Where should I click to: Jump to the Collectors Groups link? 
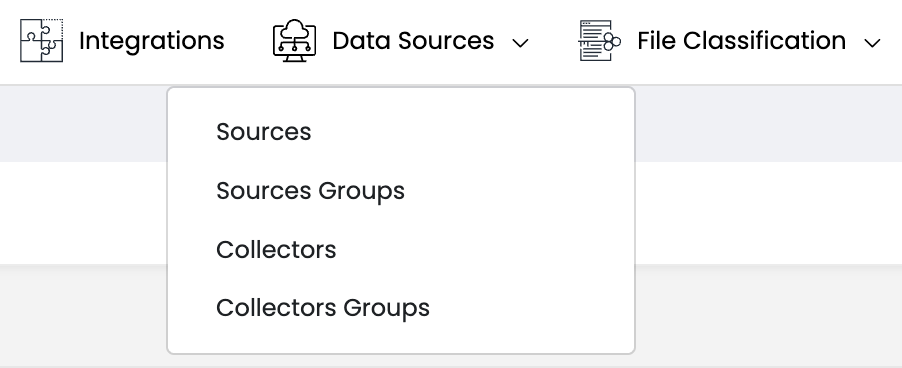[323, 308]
